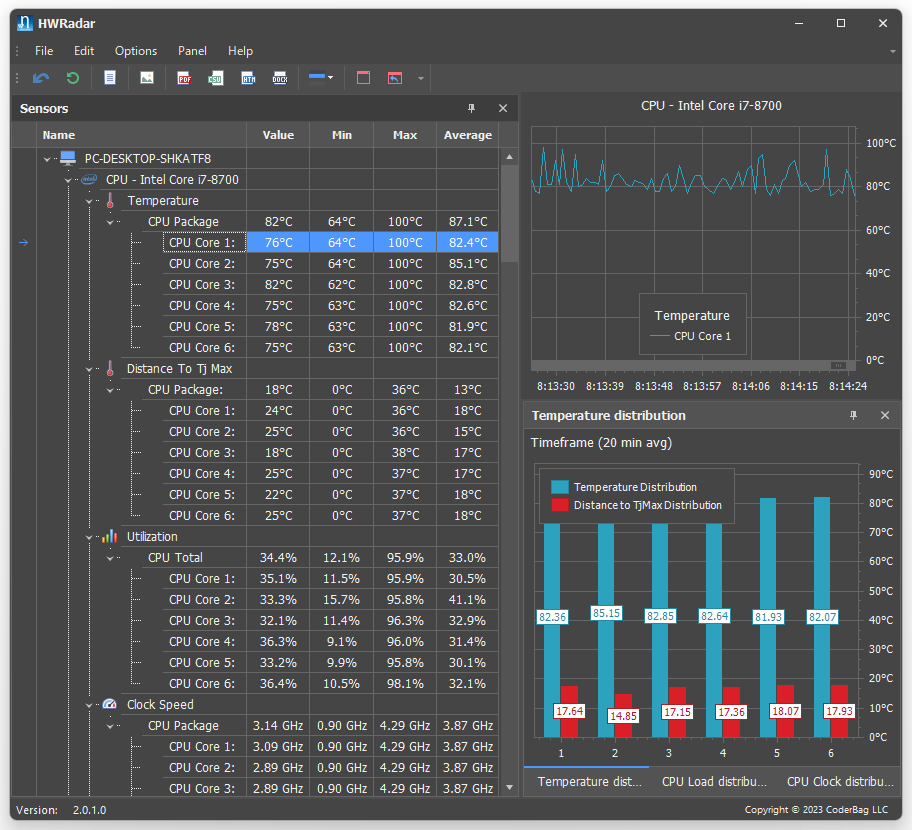Collapse the PC-DESKTOP-SHKATF8 tree node
This screenshot has width=912, height=830.
pos(47,159)
